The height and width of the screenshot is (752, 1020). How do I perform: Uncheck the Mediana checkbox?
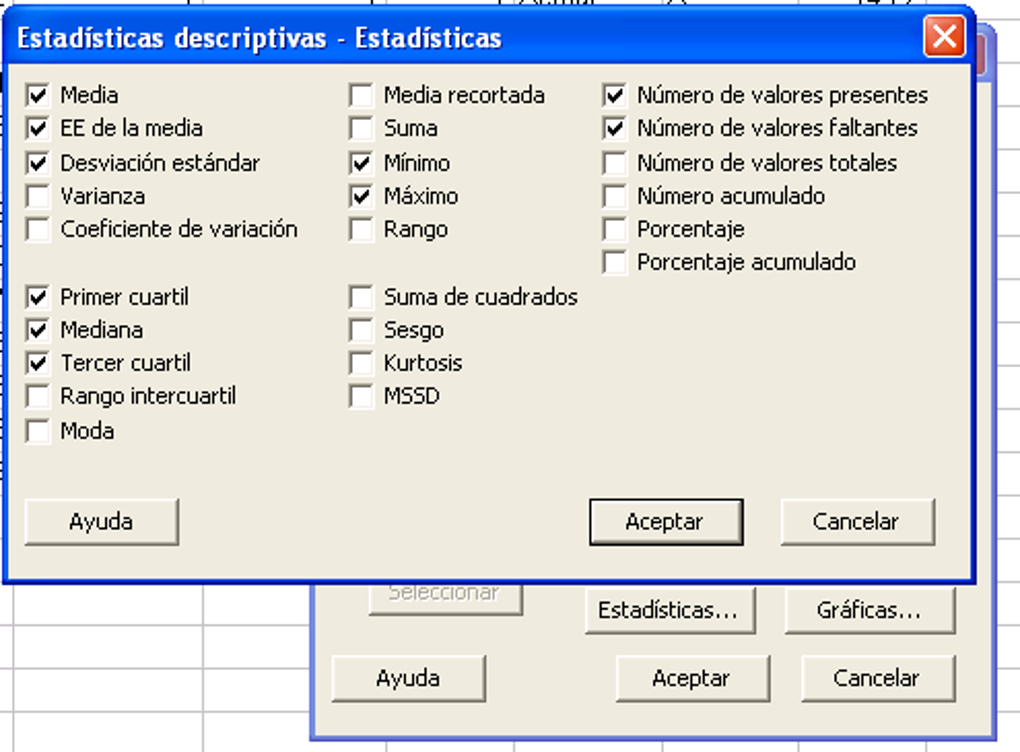coord(38,330)
